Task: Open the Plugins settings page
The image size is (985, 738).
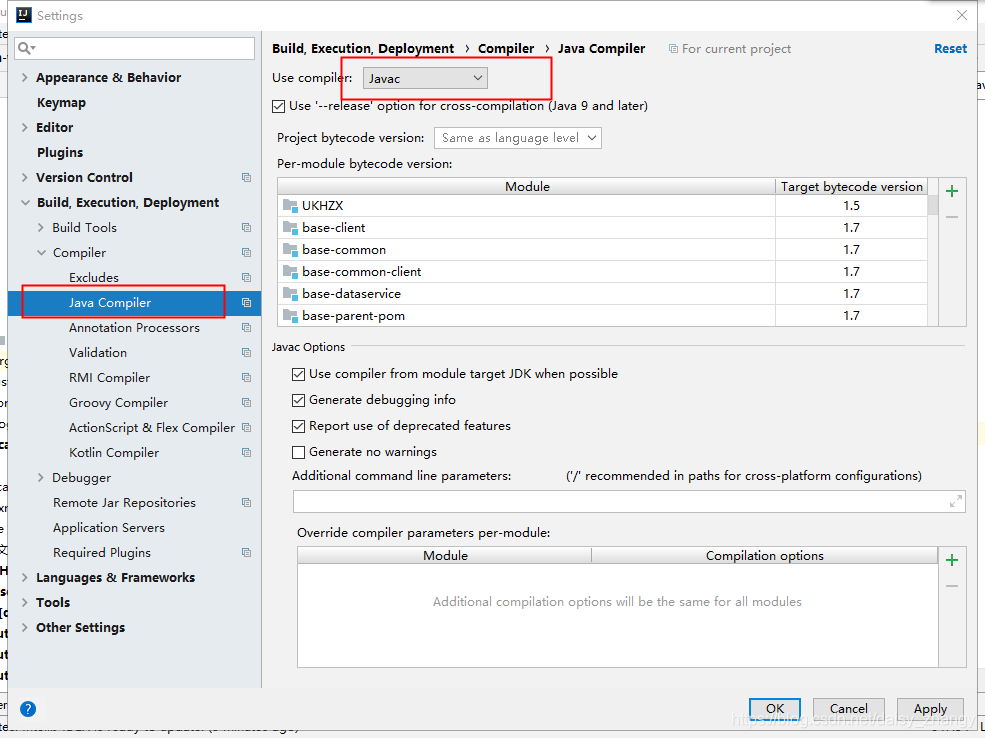Action: (60, 153)
